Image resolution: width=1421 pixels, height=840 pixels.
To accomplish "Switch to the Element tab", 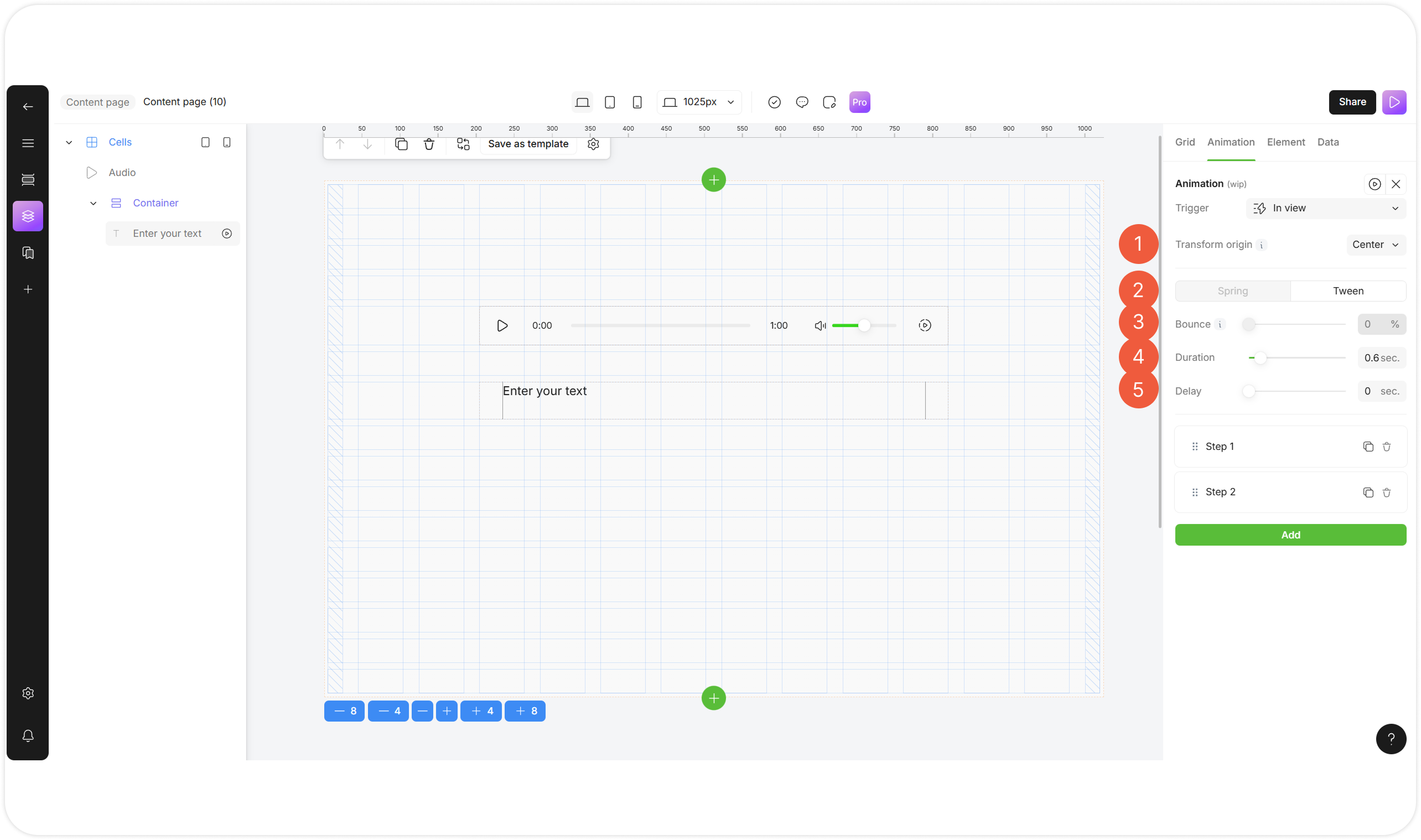I will (1286, 142).
